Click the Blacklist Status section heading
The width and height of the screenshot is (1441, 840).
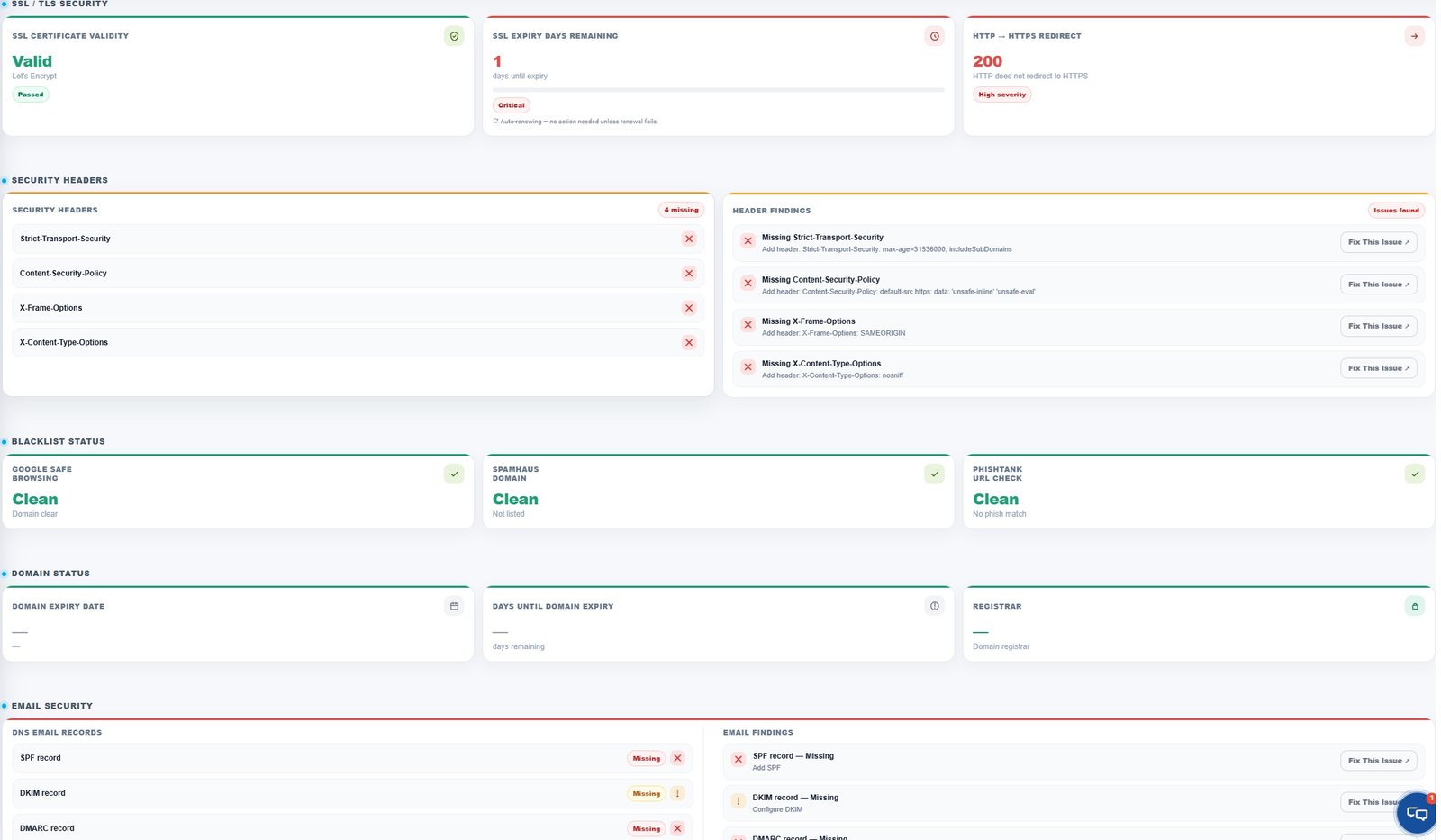[58, 441]
